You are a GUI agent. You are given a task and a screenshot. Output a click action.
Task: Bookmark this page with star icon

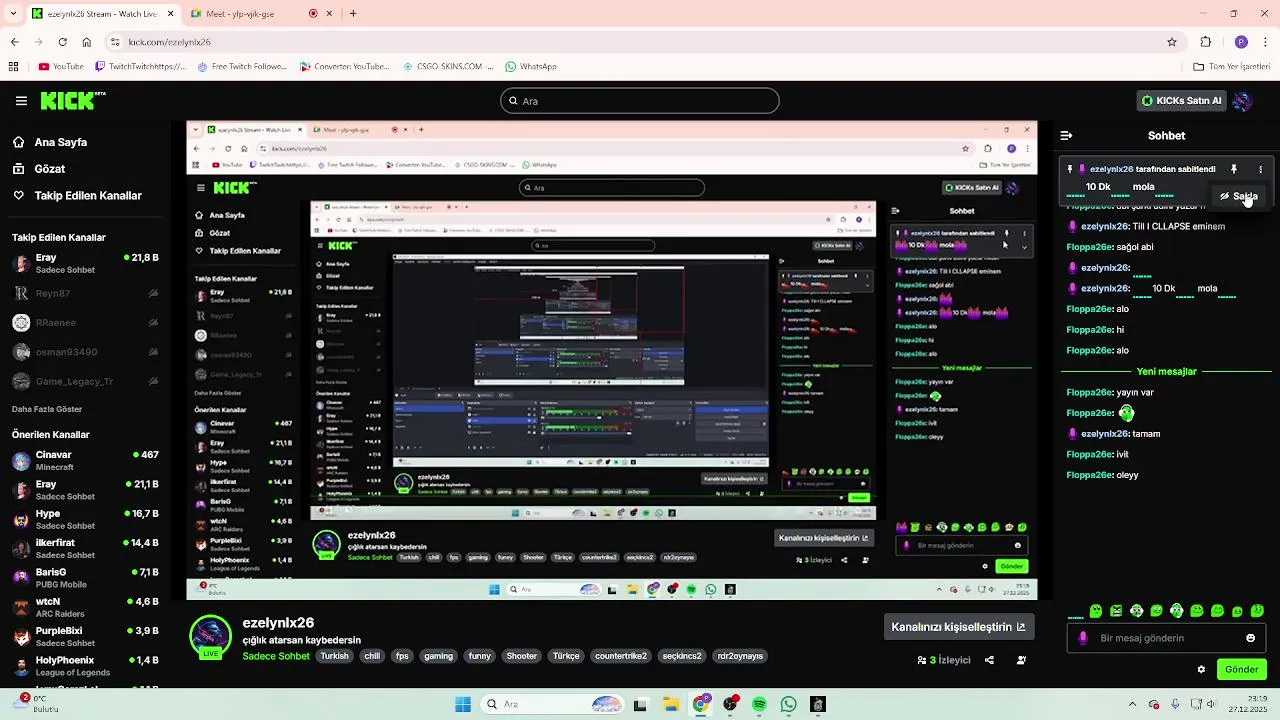[x=1172, y=42]
